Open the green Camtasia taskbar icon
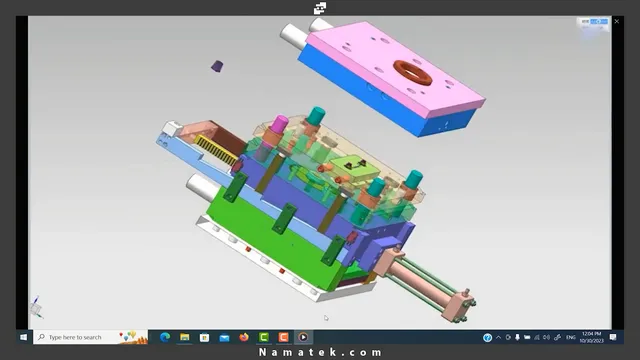The image size is (640, 360). click(264, 337)
